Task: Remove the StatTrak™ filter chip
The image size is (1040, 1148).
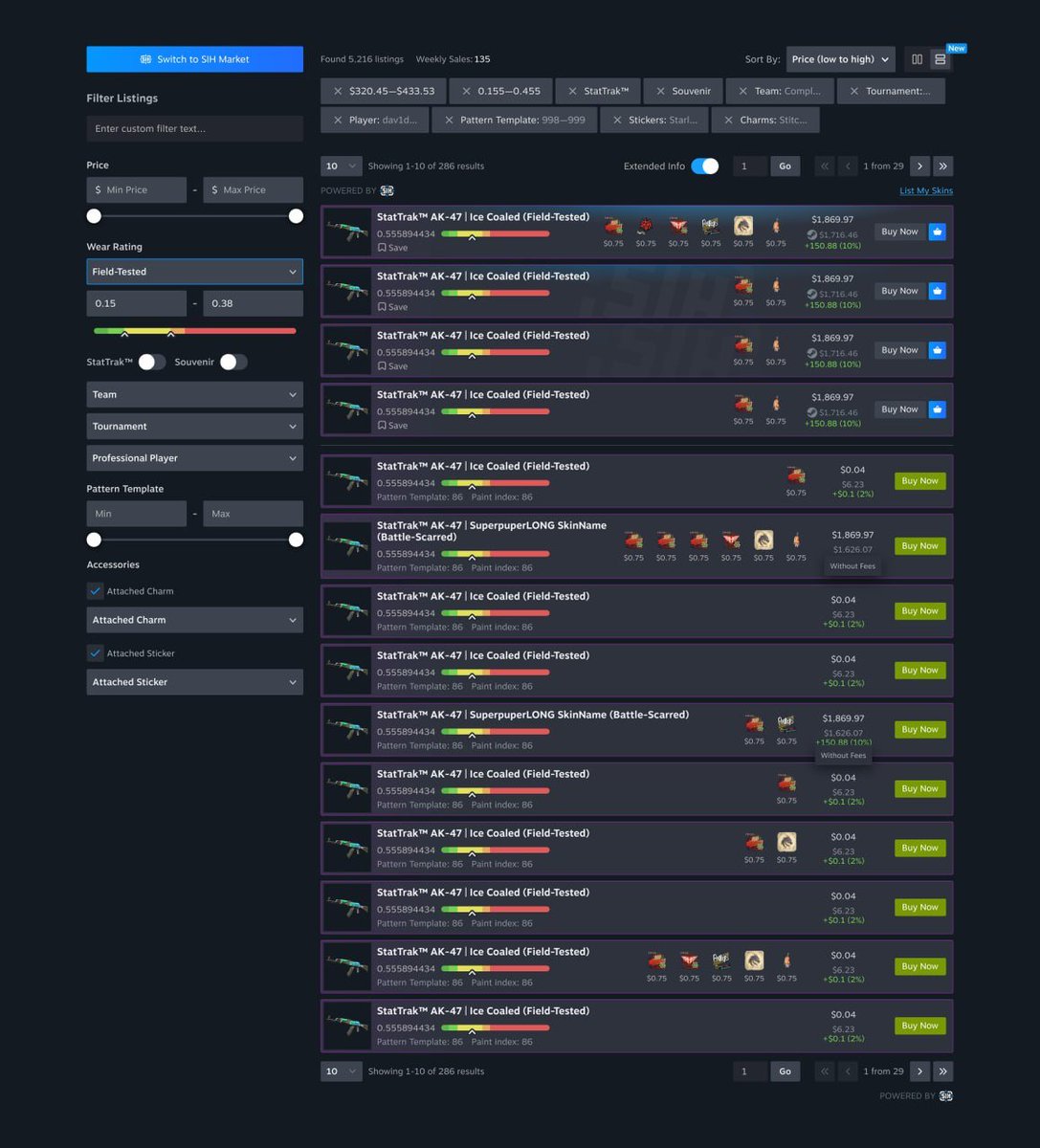Action: (572, 91)
